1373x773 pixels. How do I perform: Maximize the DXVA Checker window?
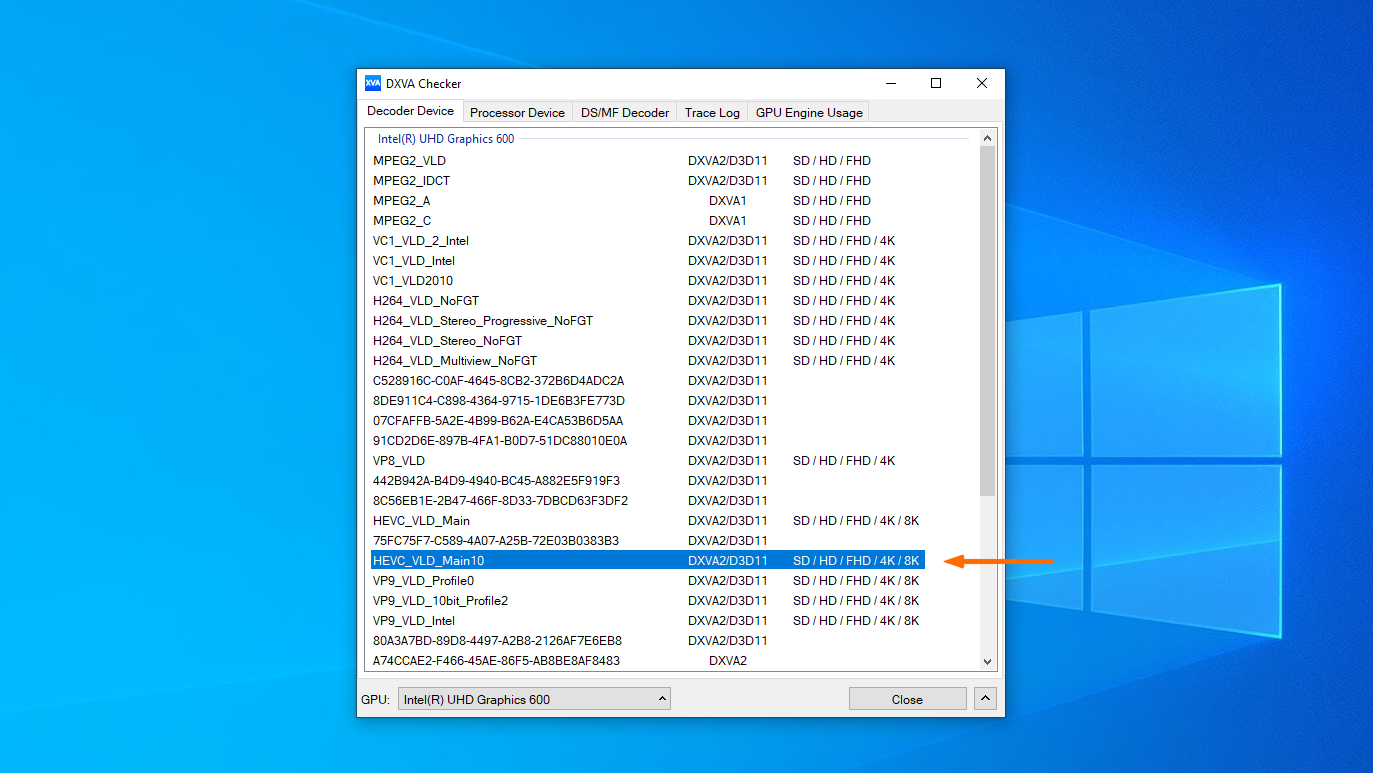coord(936,84)
